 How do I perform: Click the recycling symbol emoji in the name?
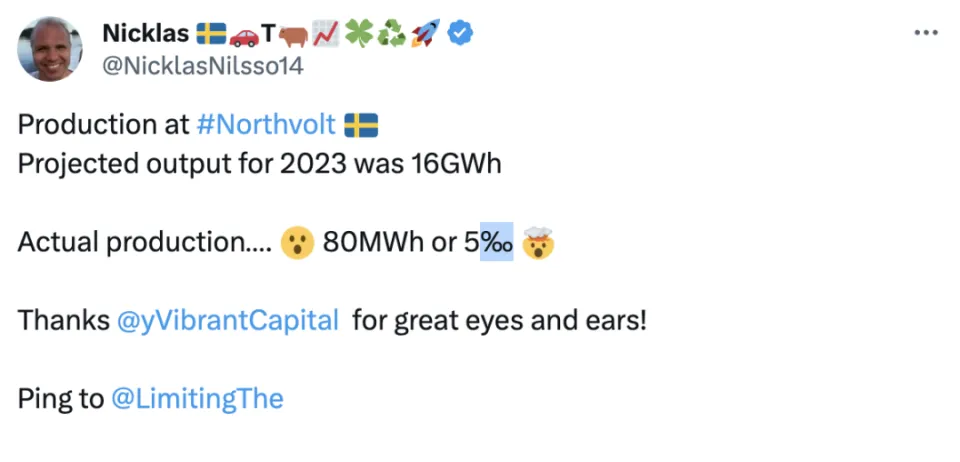pyautogui.click(x=391, y=34)
